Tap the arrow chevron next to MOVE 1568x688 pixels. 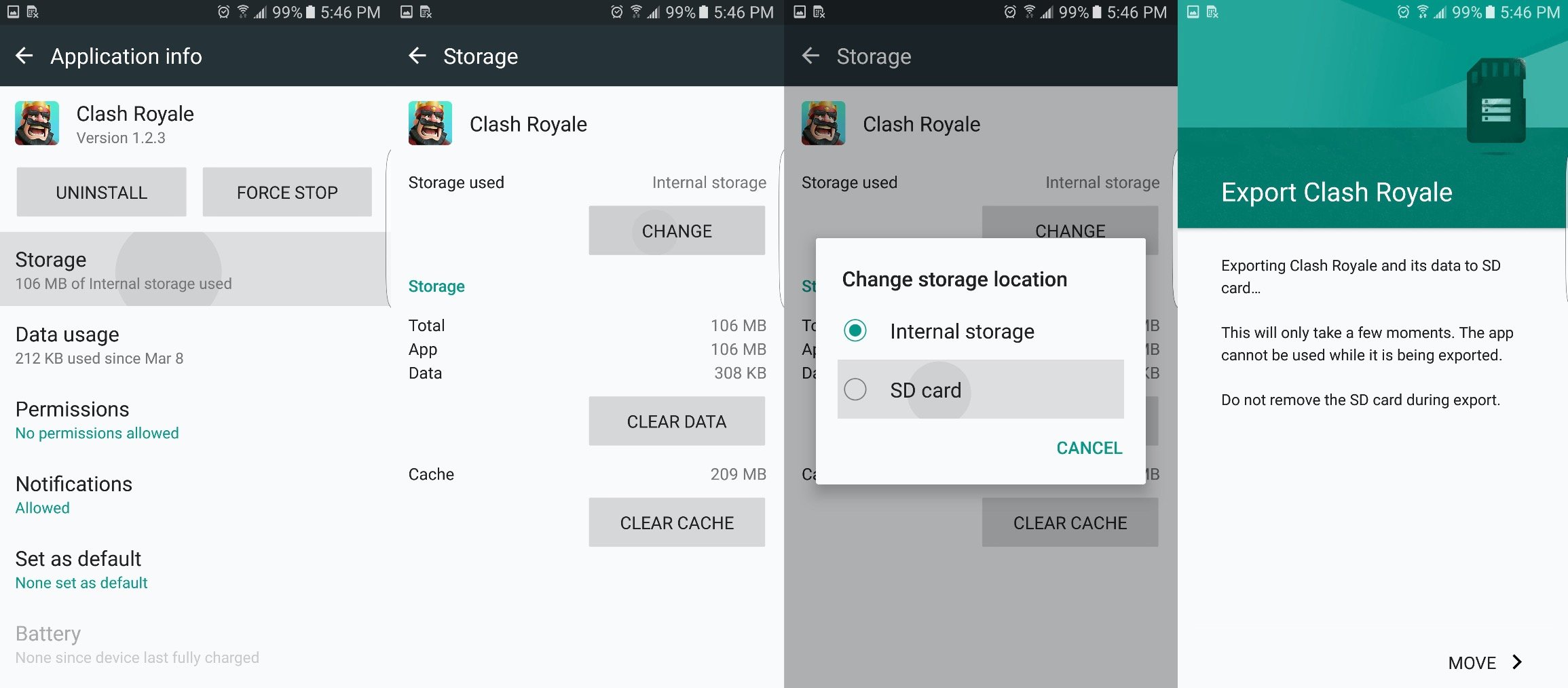1517,662
